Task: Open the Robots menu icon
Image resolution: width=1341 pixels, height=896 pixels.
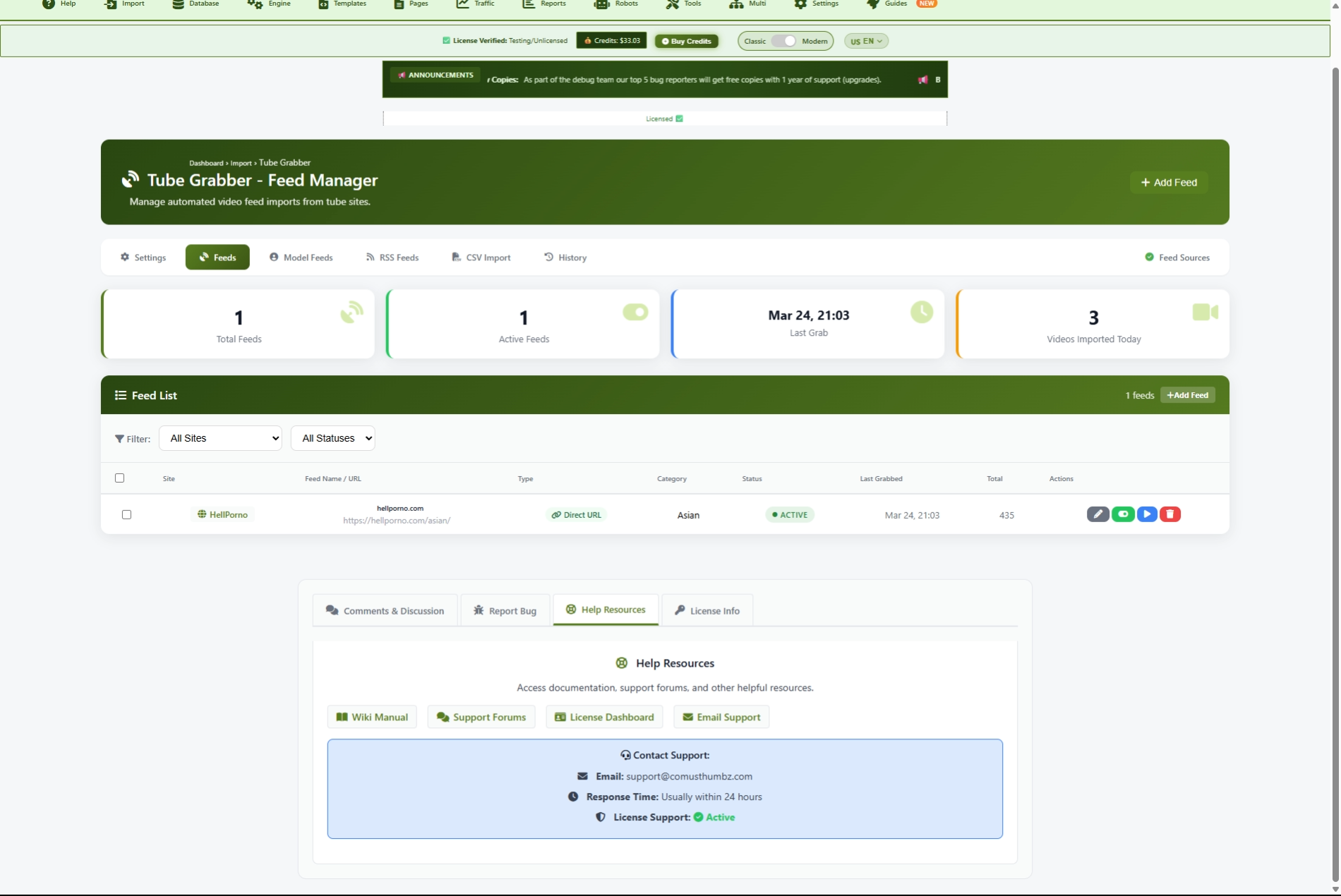Action: (601, 4)
